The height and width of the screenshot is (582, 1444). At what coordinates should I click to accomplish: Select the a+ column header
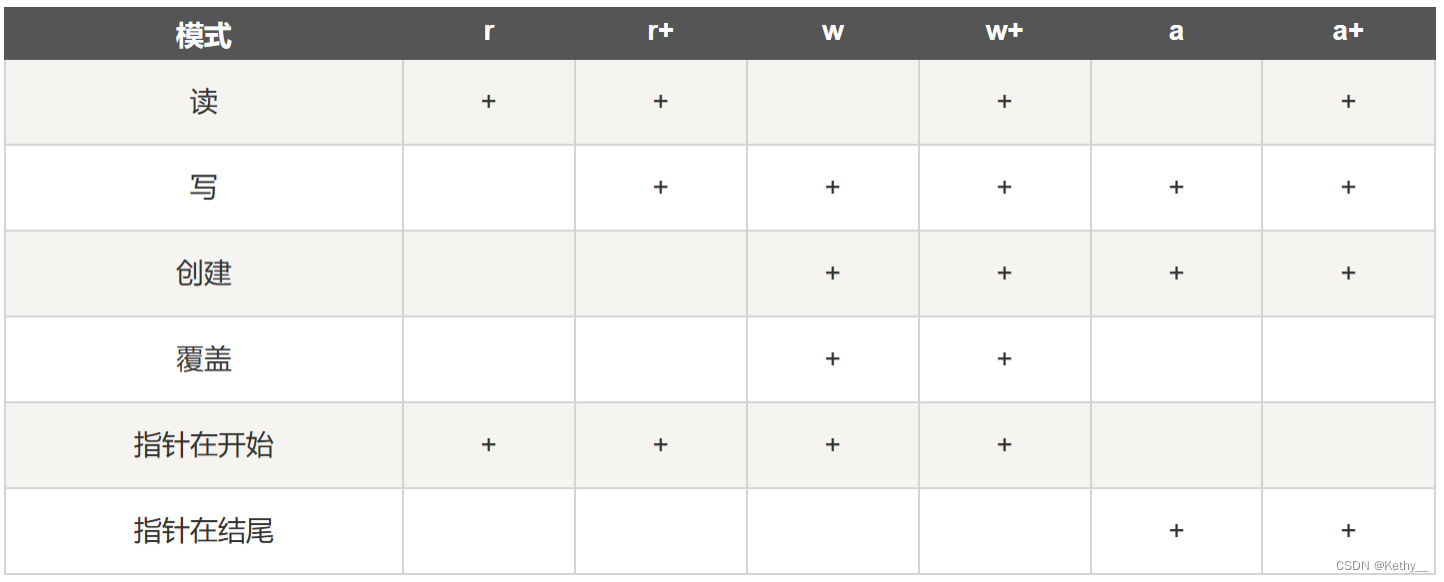click(x=1348, y=32)
